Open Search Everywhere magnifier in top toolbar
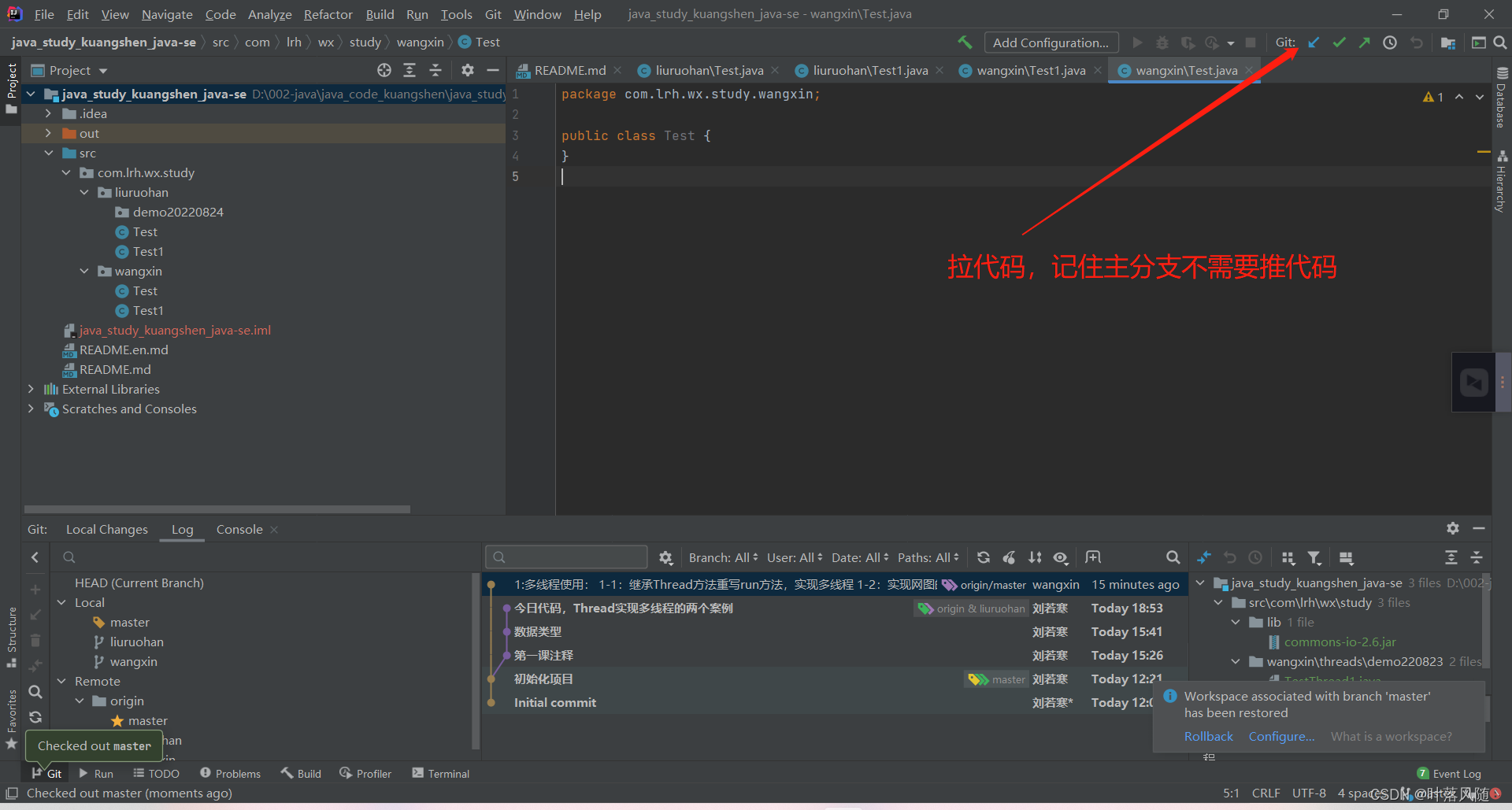The height and width of the screenshot is (810, 1512). coord(1500,43)
